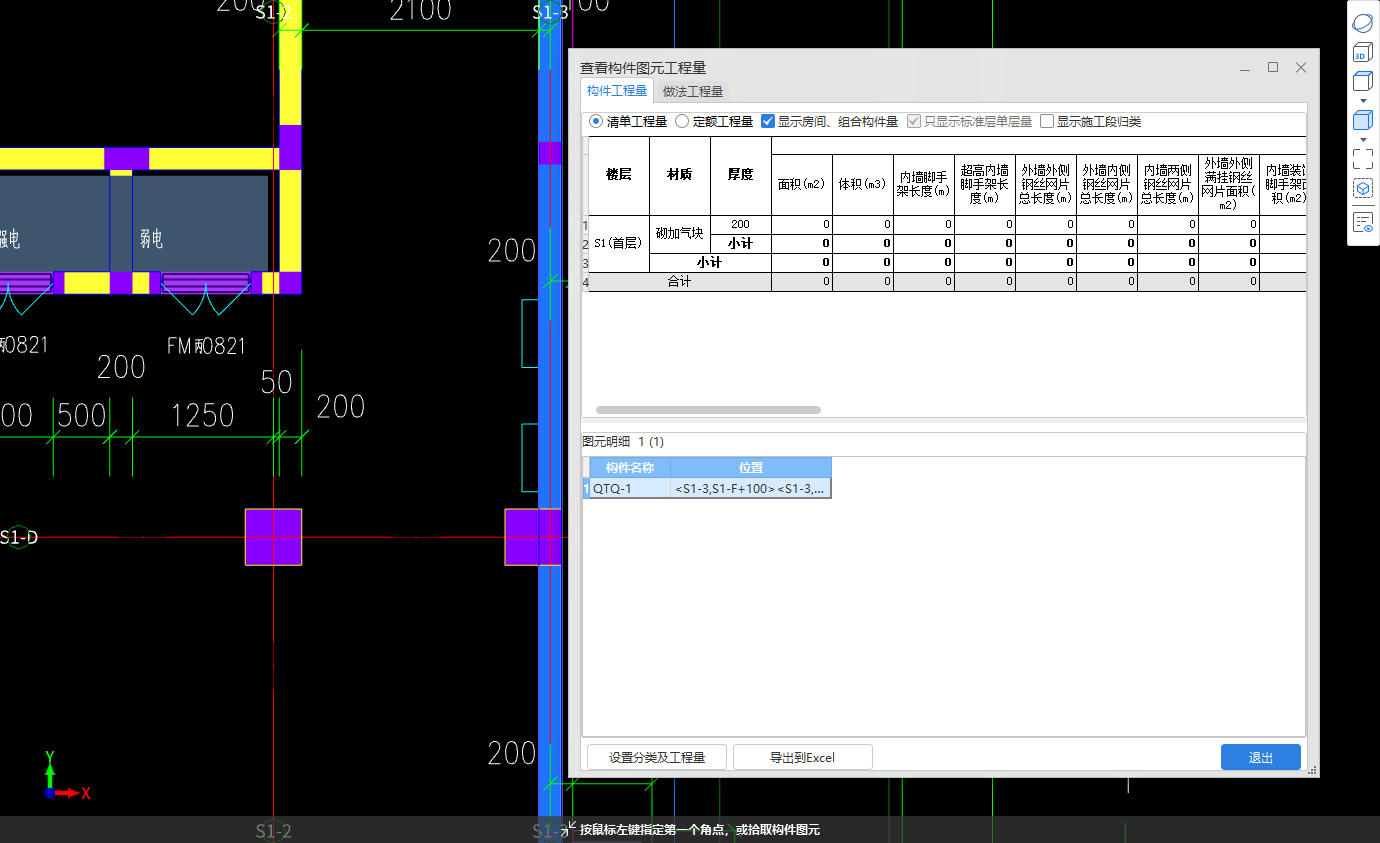Click the 外墙内侧钢丝网片总长度 column header
The height and width of the screenshot is (843, 1380).
(x=1107, y=184)
